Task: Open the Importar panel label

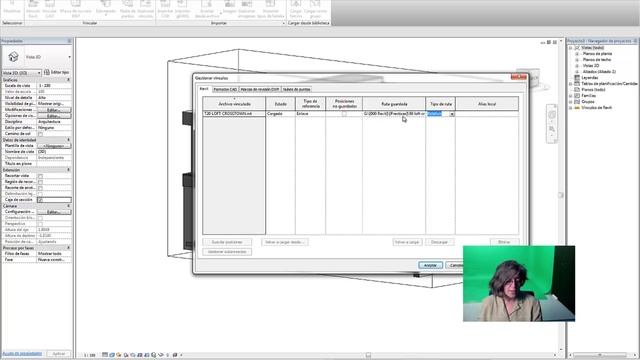Action: tap(219, 23)
